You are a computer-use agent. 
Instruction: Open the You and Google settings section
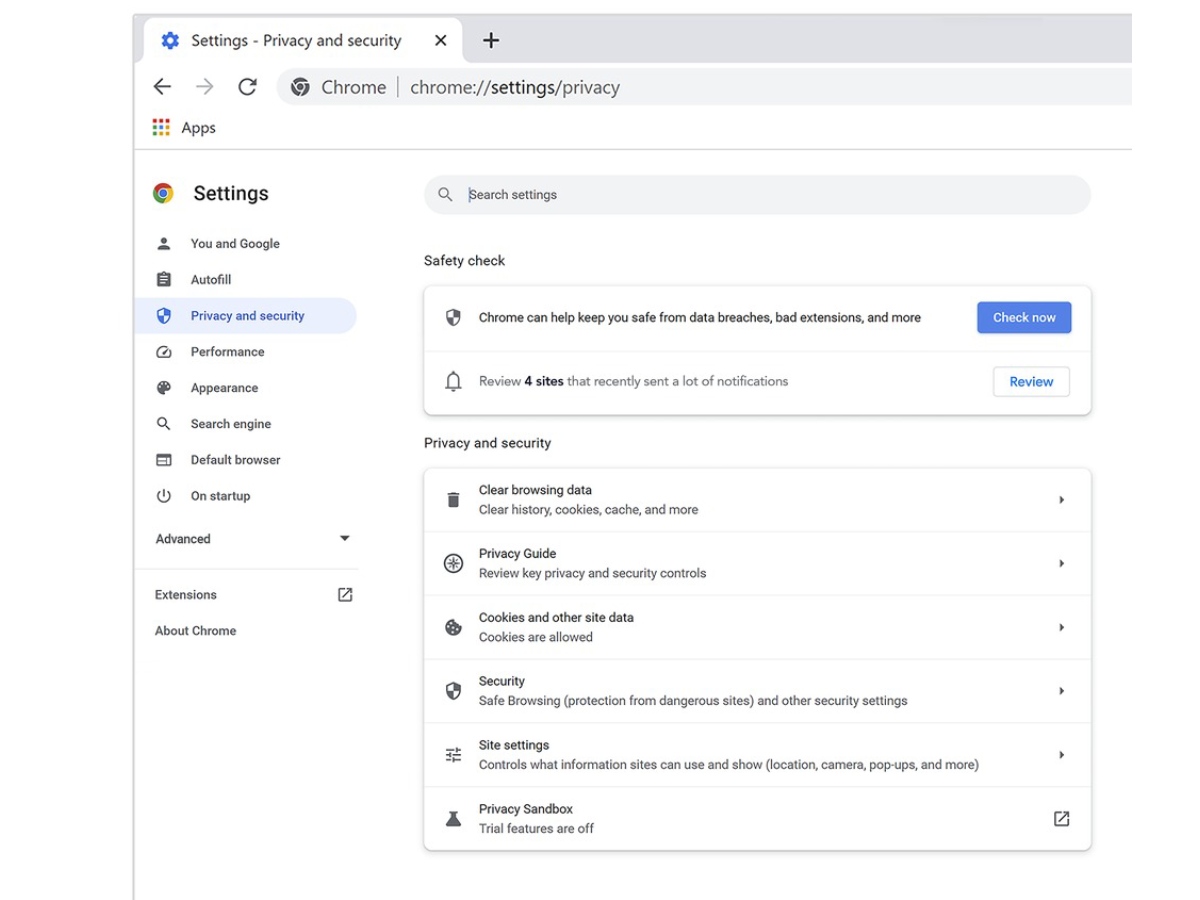tap(235, 243)
